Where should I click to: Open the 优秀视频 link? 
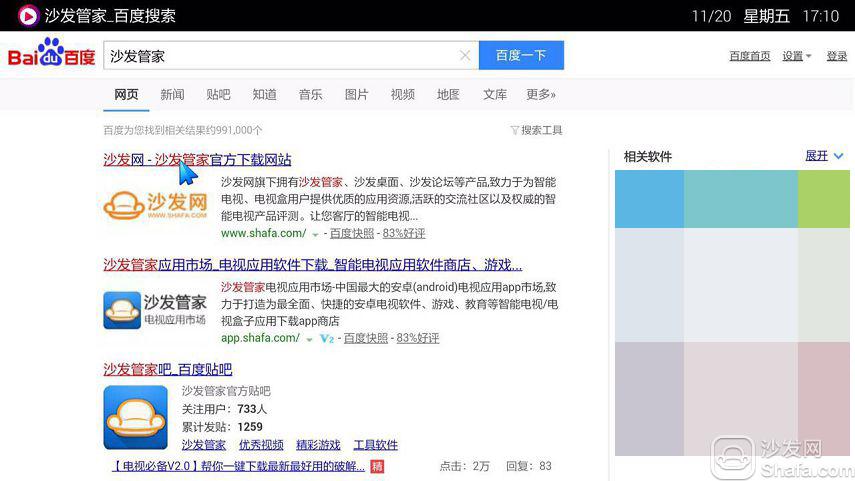tap(261, 445)
